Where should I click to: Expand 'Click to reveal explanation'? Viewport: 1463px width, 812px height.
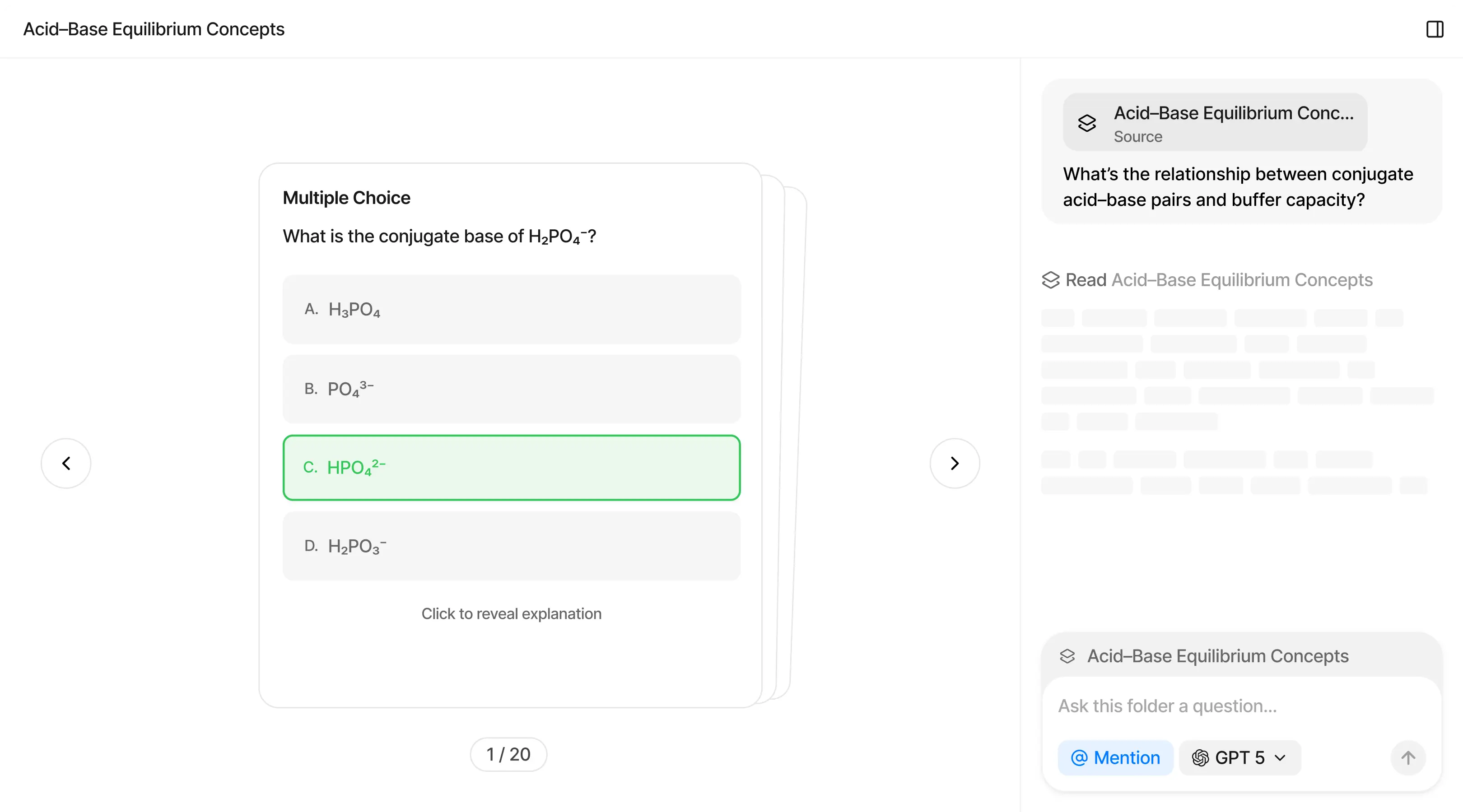coord(511,614)
